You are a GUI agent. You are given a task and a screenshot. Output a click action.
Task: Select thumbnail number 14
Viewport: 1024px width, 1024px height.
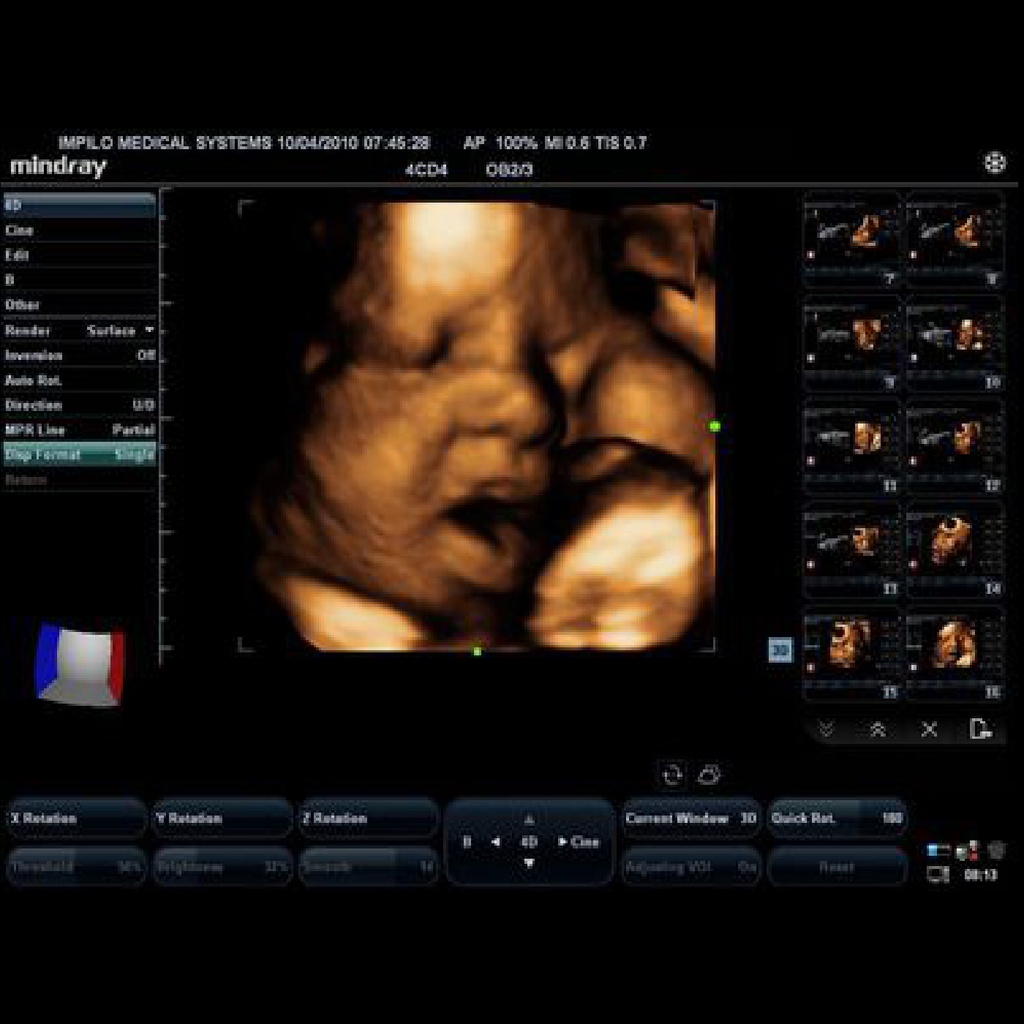(954, 547)
